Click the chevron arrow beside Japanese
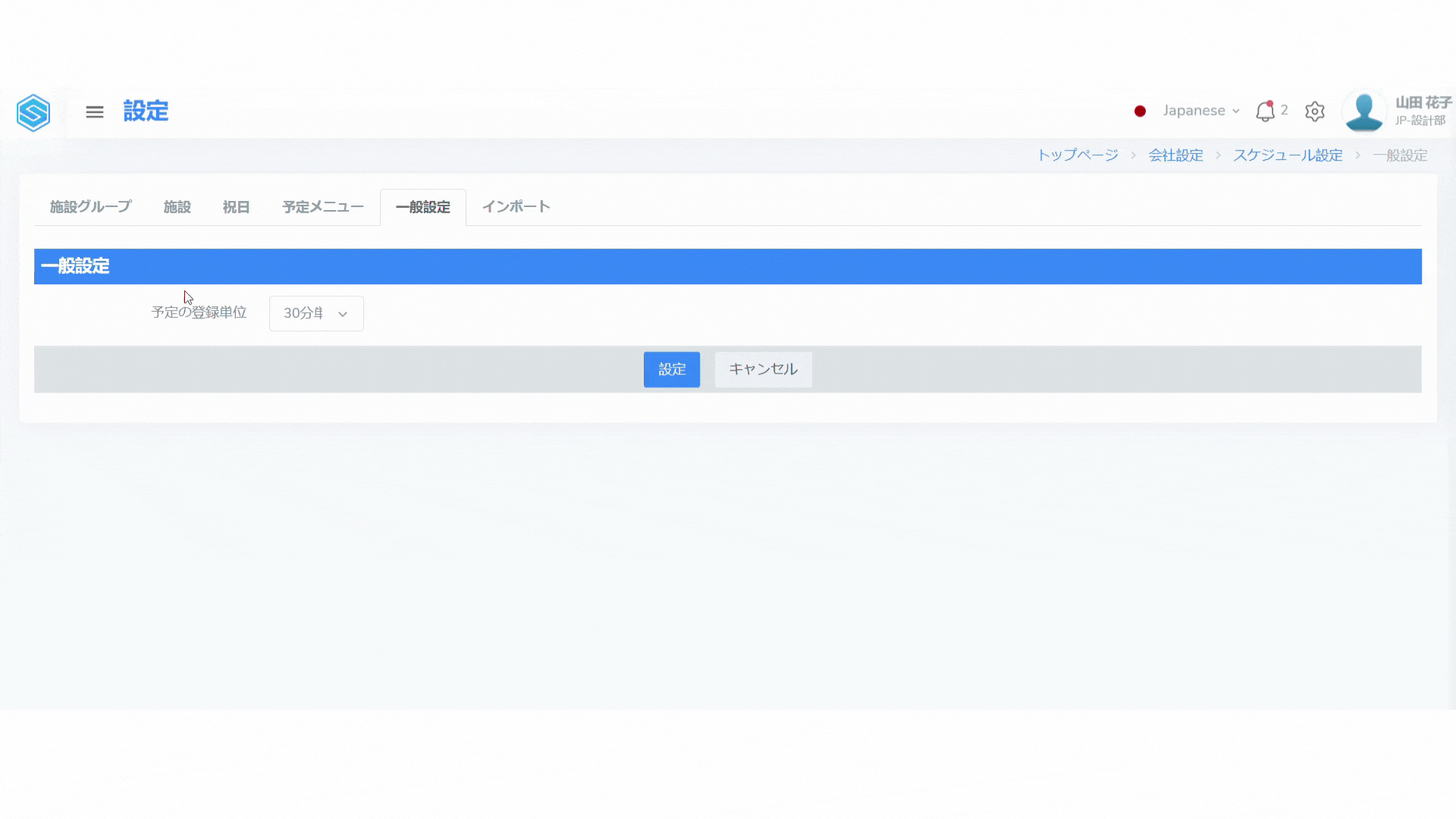 point(1236,111)
